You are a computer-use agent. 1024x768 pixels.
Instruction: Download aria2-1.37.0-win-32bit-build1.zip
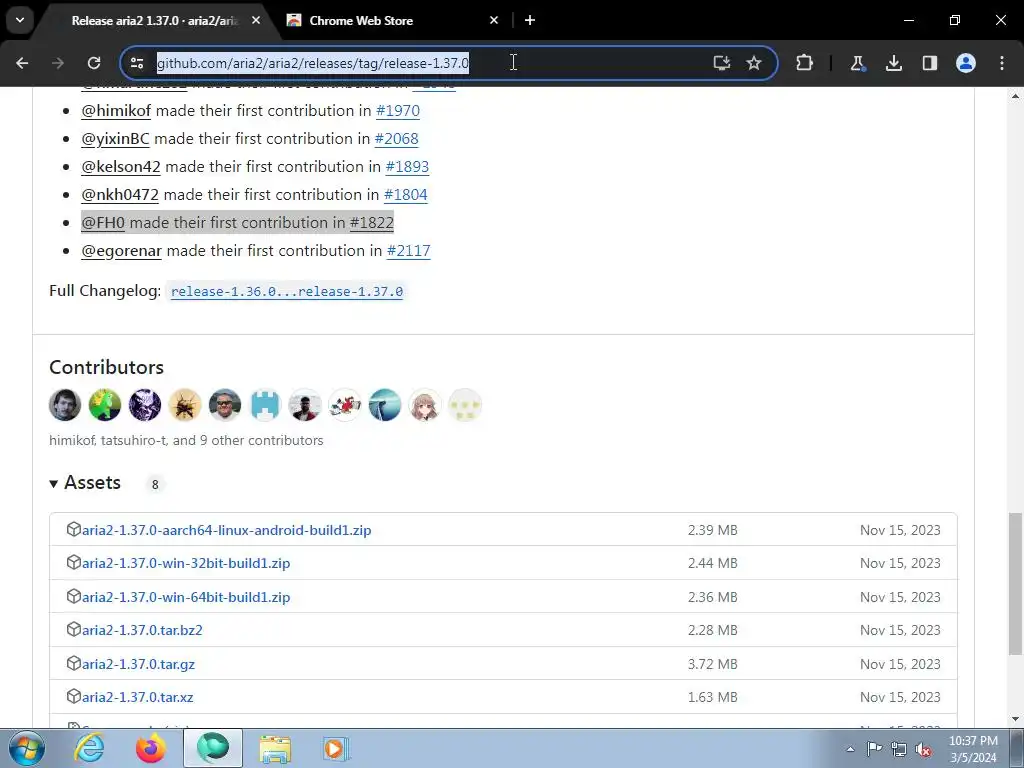(186, 563)
